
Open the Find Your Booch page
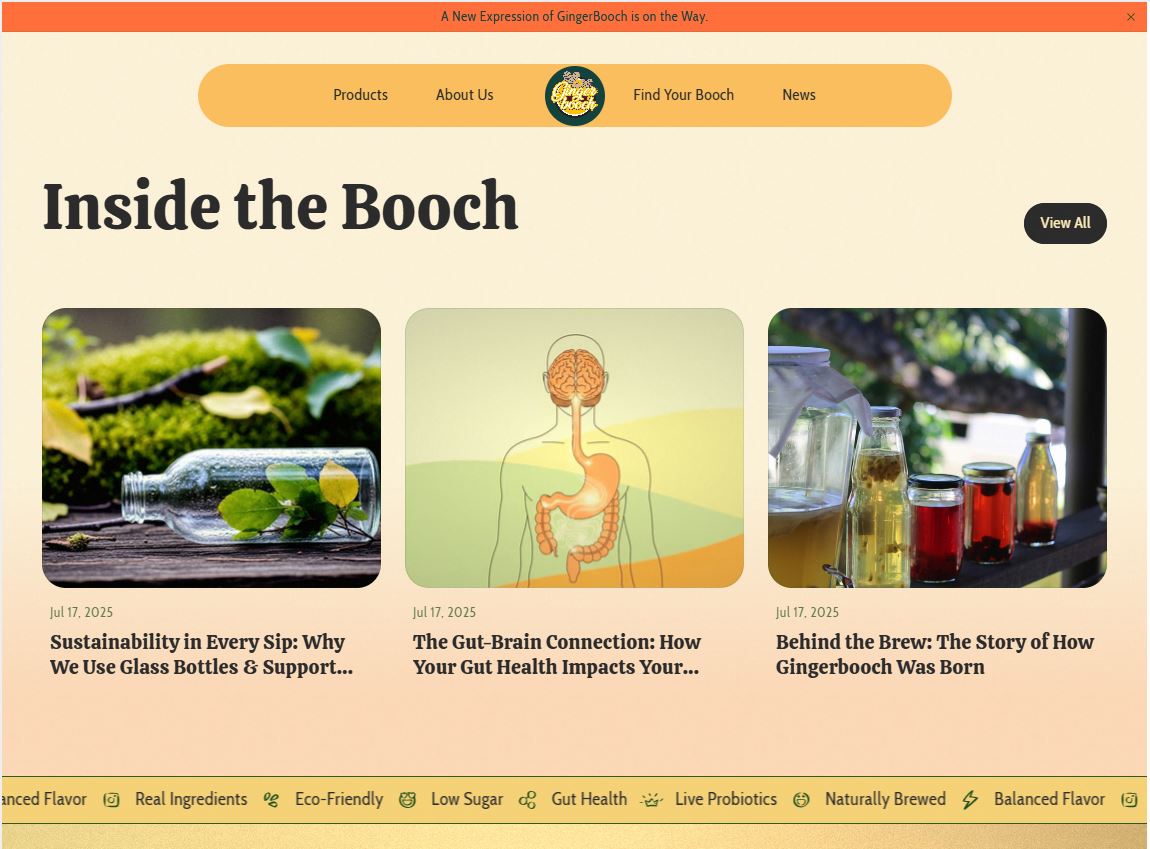point(683,95)
